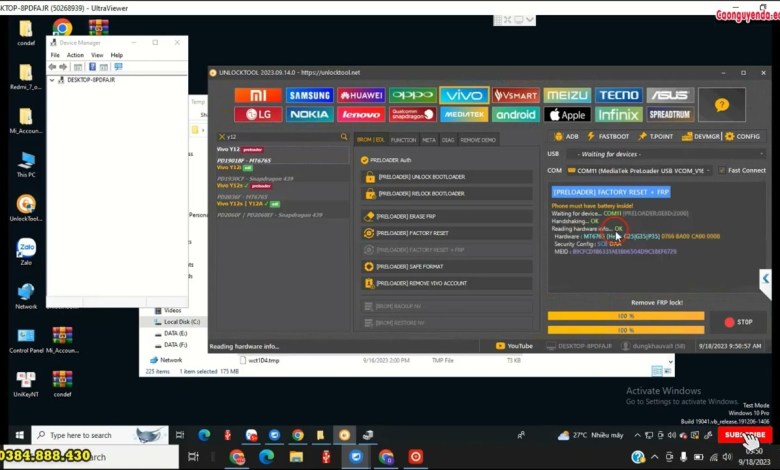Open the USB waiting for devices dropdown
The image size is (780, 470).
click(666, 154)
